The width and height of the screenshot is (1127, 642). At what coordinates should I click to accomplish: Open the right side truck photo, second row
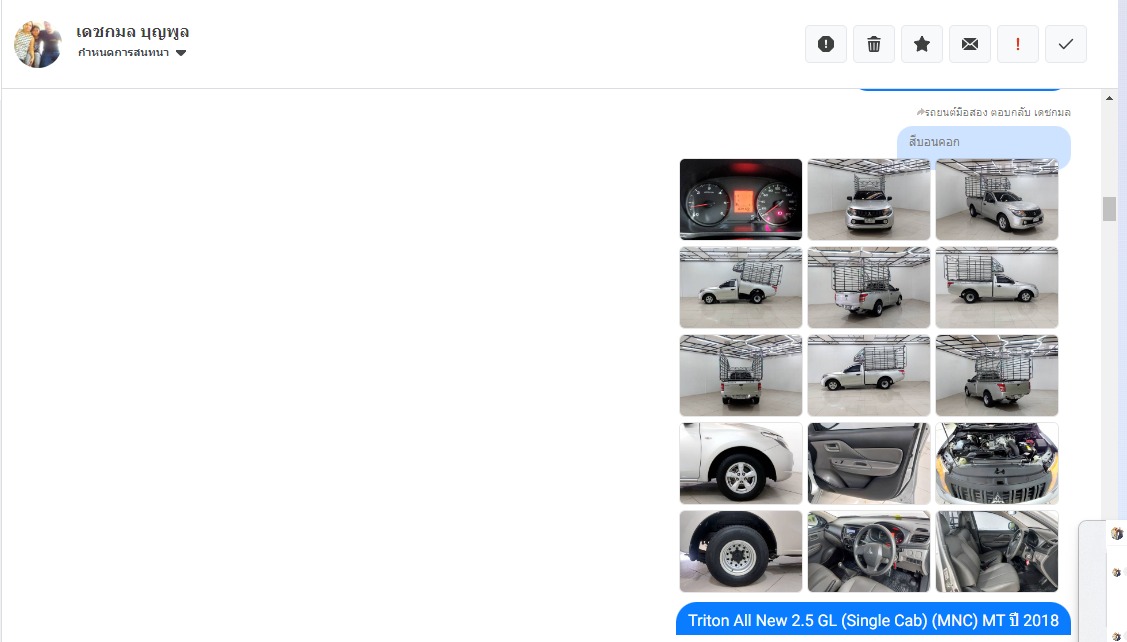(997, 288)
